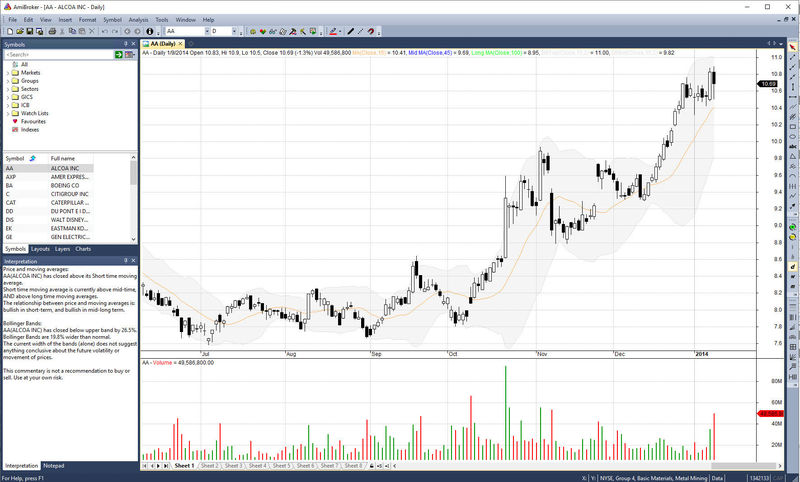The image size is (800, 482).
Task: Click the yellow circle tool icon
Action: pos(792,237)
